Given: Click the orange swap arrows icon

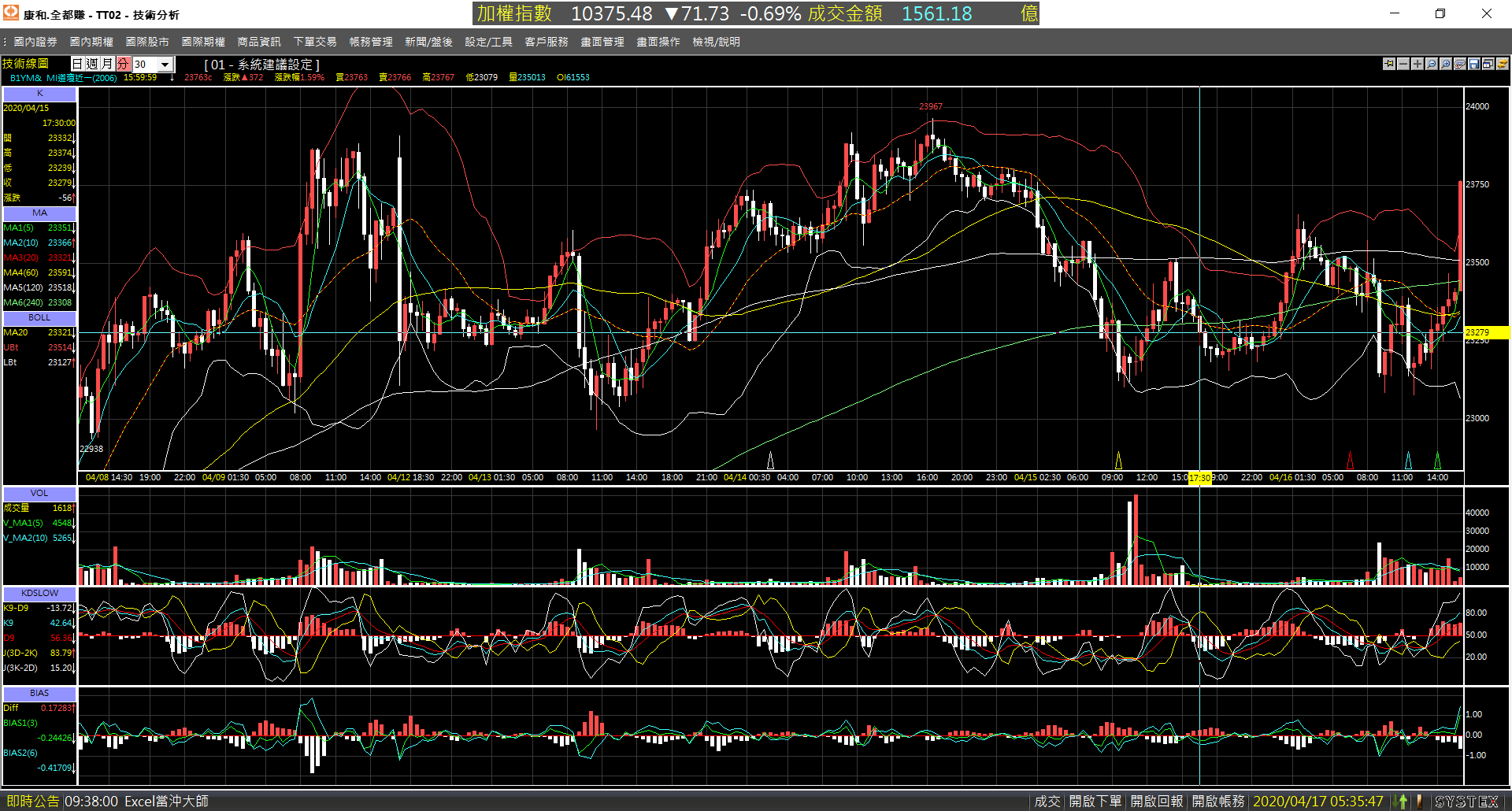Looking at the screenshot, I should click(x=1503, y=64).
